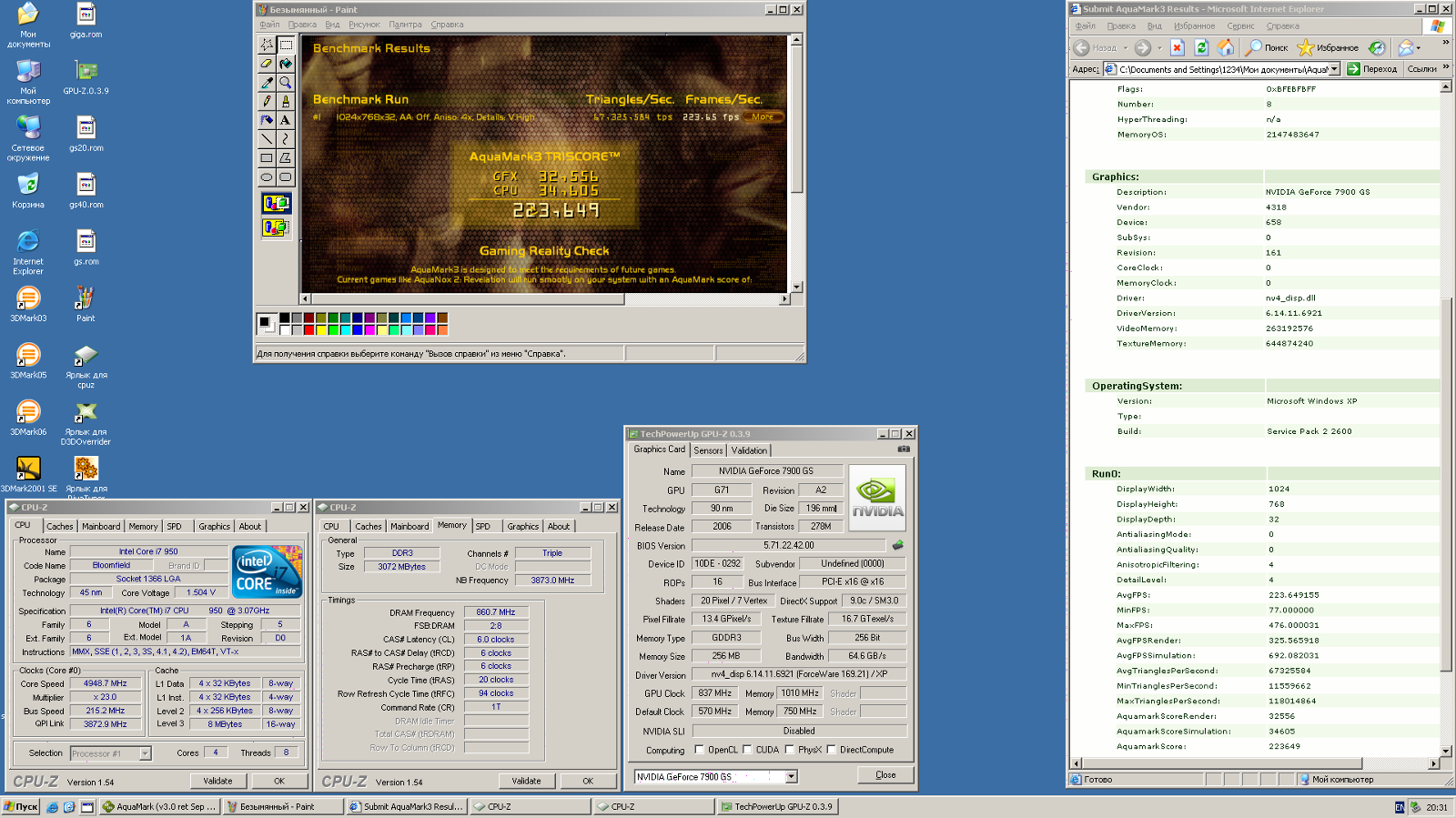Click the BIOS save chip icon in GPU-Z
Screen dimensions: 1456x818
coord(897,545)
